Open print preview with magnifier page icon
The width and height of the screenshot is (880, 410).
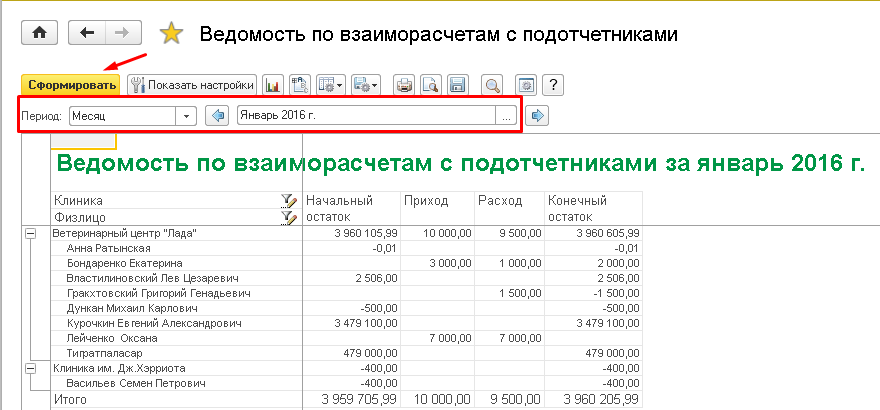point(430,86)
